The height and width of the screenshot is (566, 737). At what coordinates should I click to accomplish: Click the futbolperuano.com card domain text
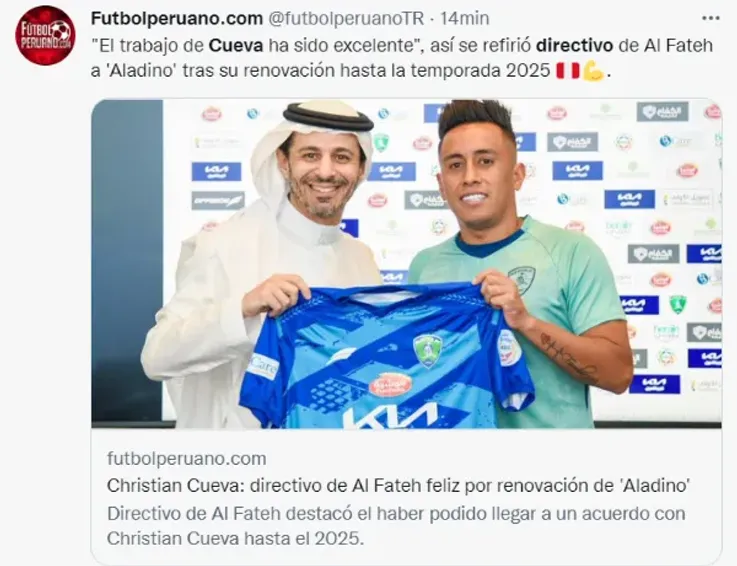187,458
